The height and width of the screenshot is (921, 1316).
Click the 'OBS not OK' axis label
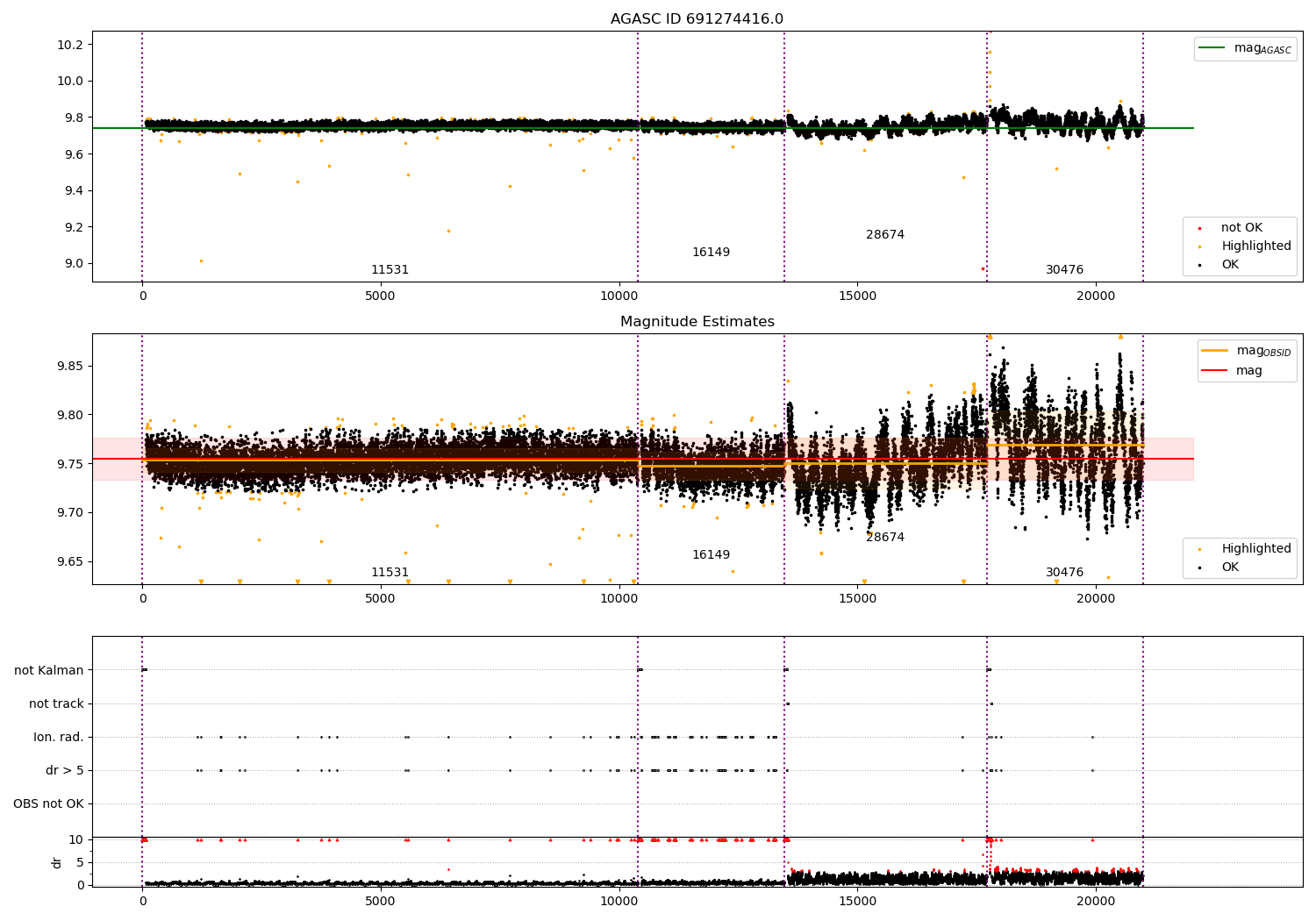48,803
